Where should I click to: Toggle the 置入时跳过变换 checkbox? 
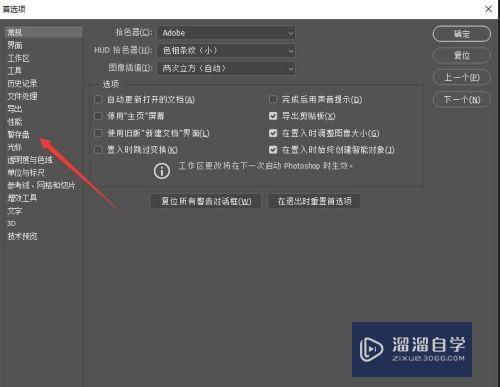(x=98, y=149)
